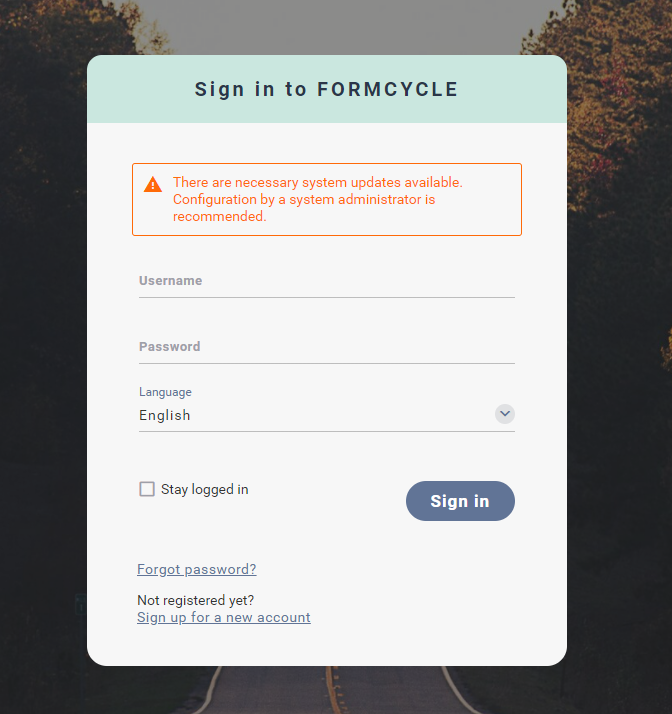The width and height of the screenshot is (672, 714).
Task: Open the Forgot password? link
Action: [x=197, y=569]
